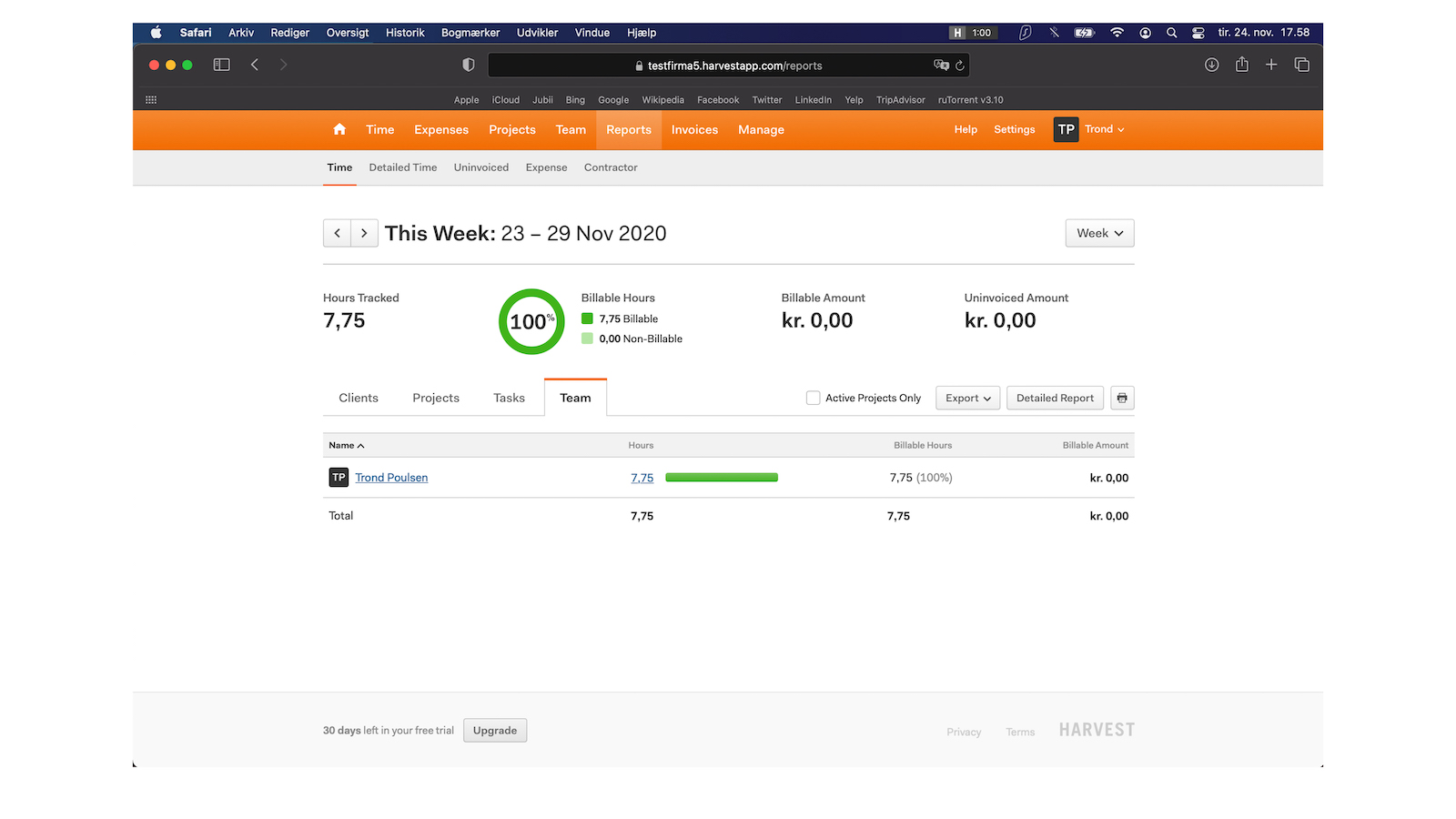Reload the page in address bar

[960, 66]
